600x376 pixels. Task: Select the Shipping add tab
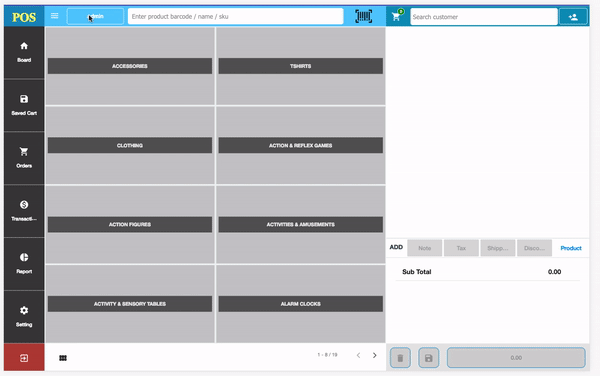click(497, 248)
